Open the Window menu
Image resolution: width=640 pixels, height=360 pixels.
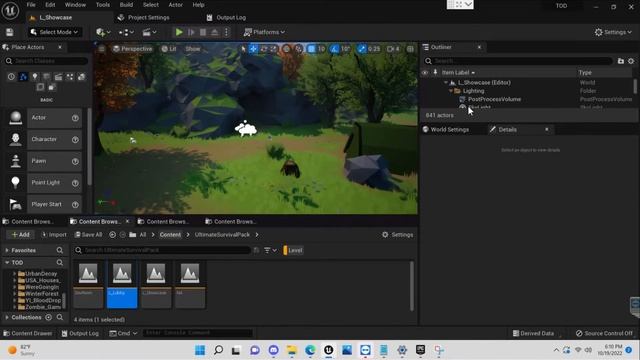click(76, 5)
